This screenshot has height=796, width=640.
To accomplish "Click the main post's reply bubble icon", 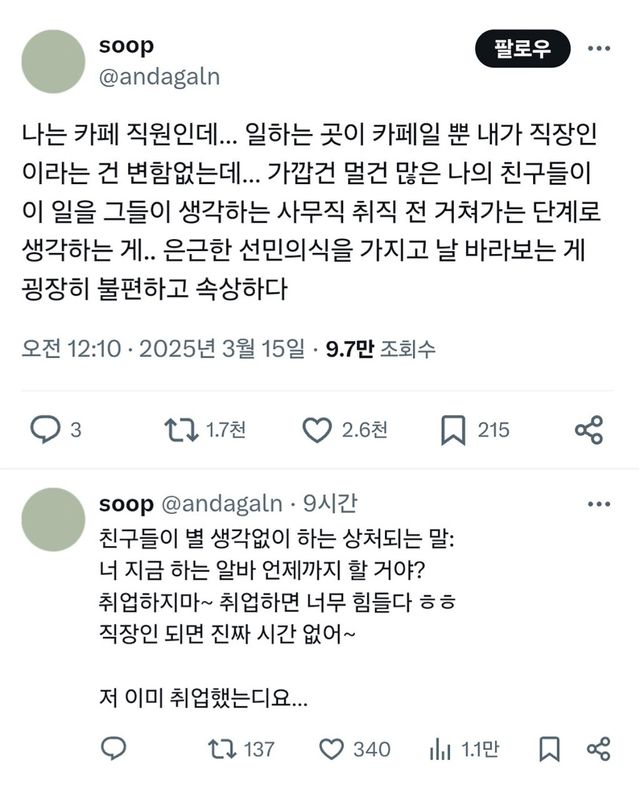I will coord(45,429).
